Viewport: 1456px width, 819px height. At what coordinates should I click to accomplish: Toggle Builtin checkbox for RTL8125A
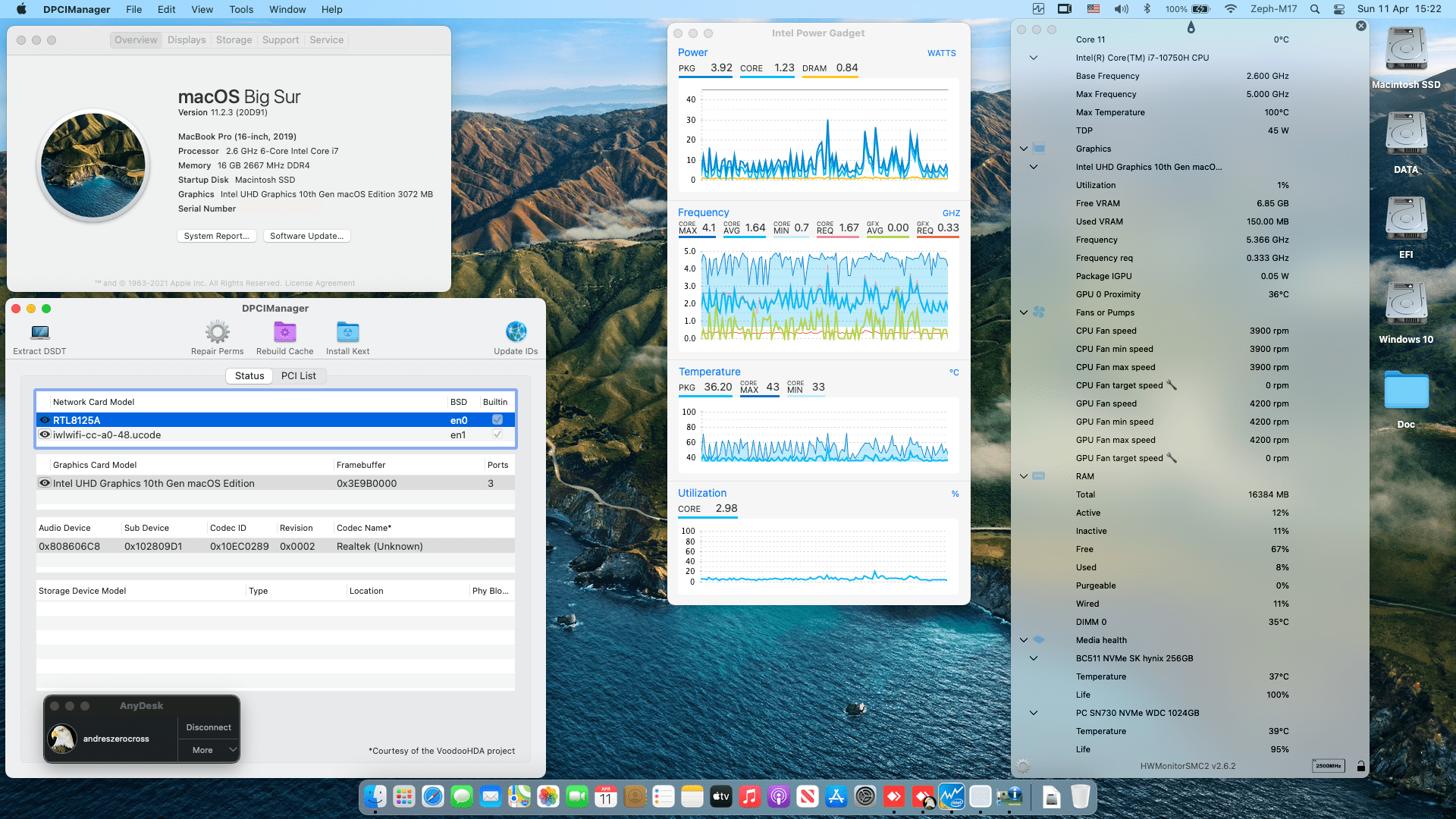(x=497, y=420)
